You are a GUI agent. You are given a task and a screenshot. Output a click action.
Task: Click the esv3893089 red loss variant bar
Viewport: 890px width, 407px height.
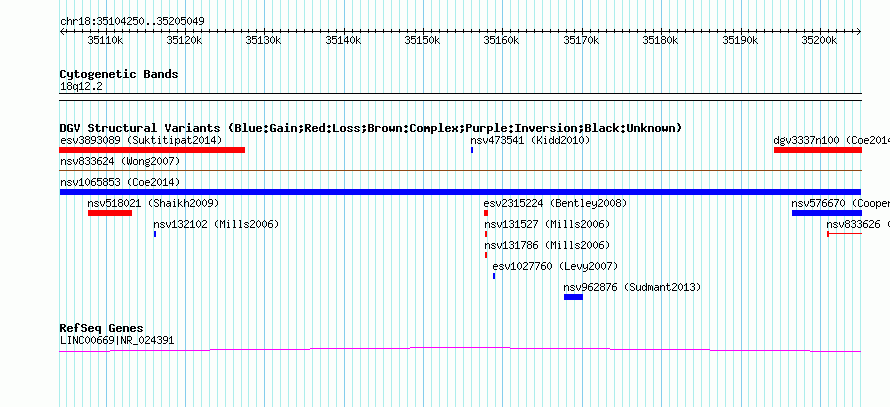coord(152,150)
